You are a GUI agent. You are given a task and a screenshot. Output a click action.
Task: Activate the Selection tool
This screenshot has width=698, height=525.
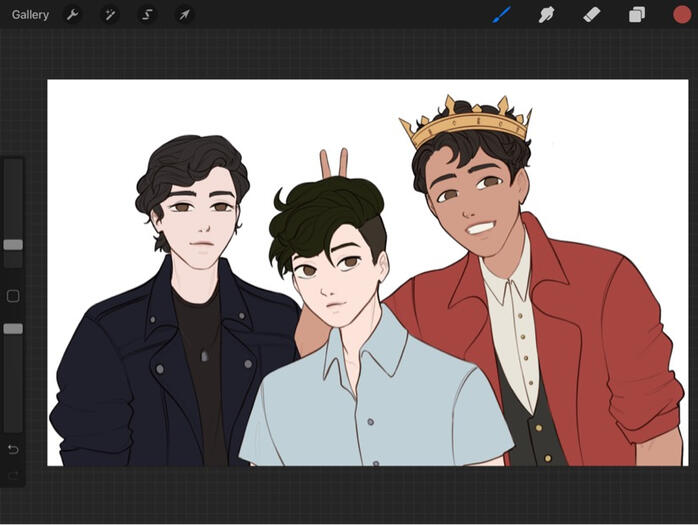click(x=147, y=15)
